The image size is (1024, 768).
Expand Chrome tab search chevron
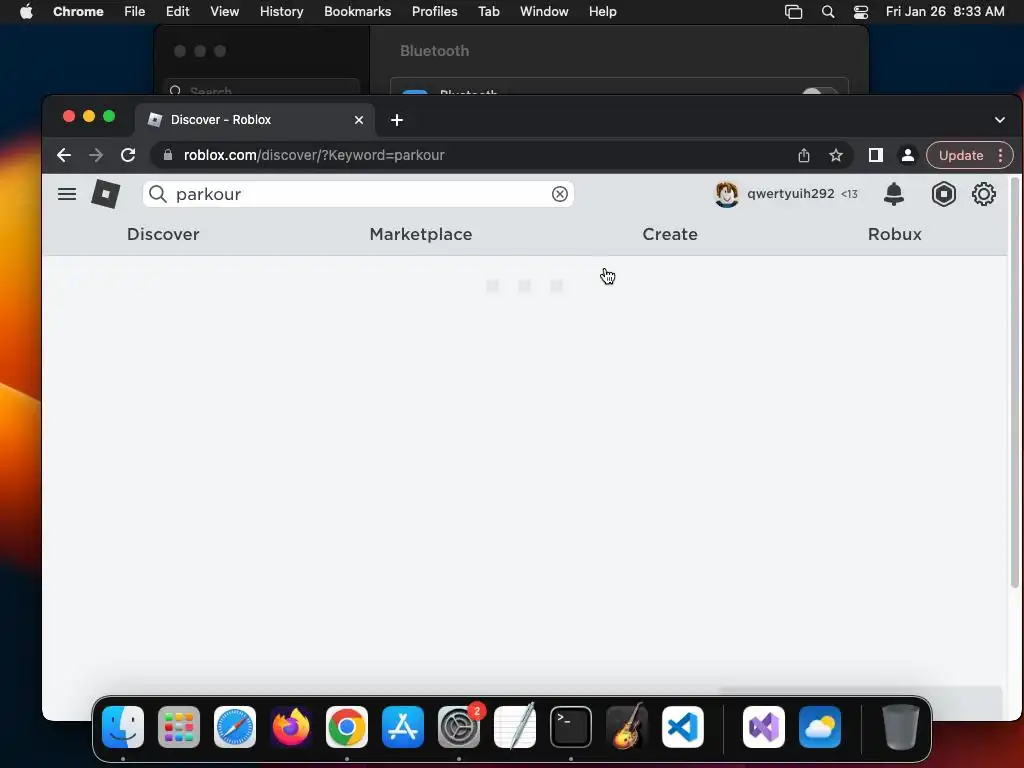coord(1000,120)
